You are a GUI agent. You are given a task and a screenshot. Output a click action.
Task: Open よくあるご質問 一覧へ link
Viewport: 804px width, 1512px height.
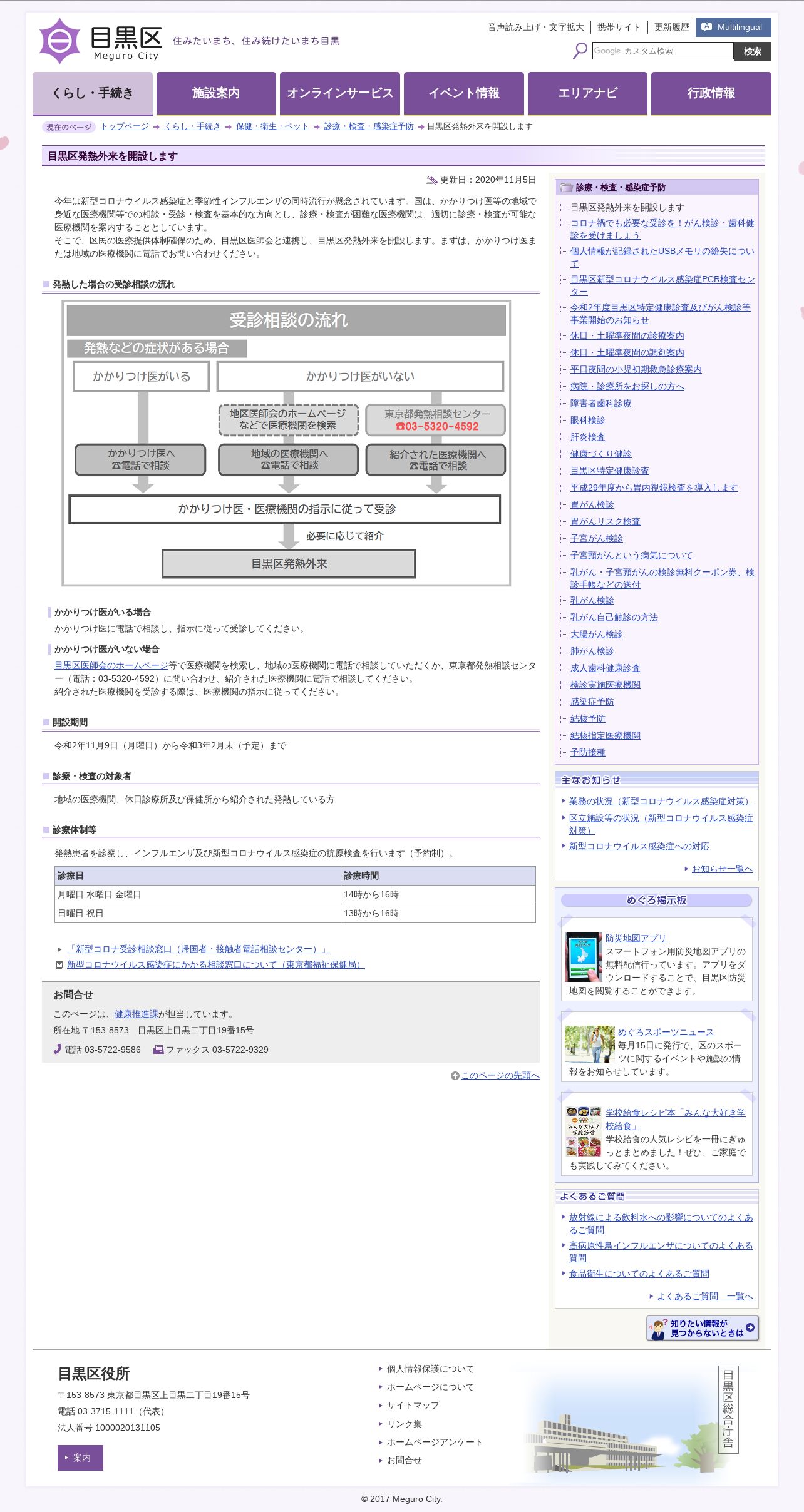tap(705, 1296)
